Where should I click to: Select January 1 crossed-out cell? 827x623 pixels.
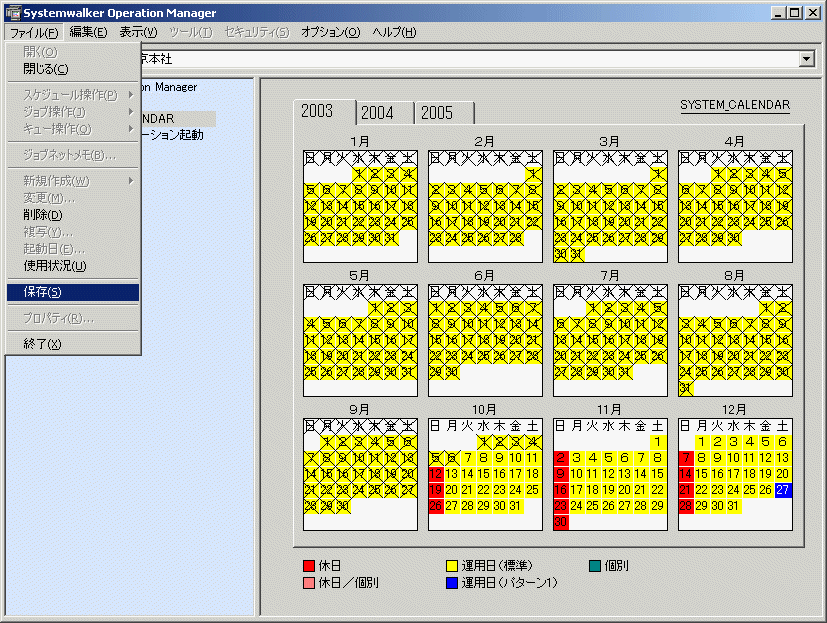[x=359, y=174]
